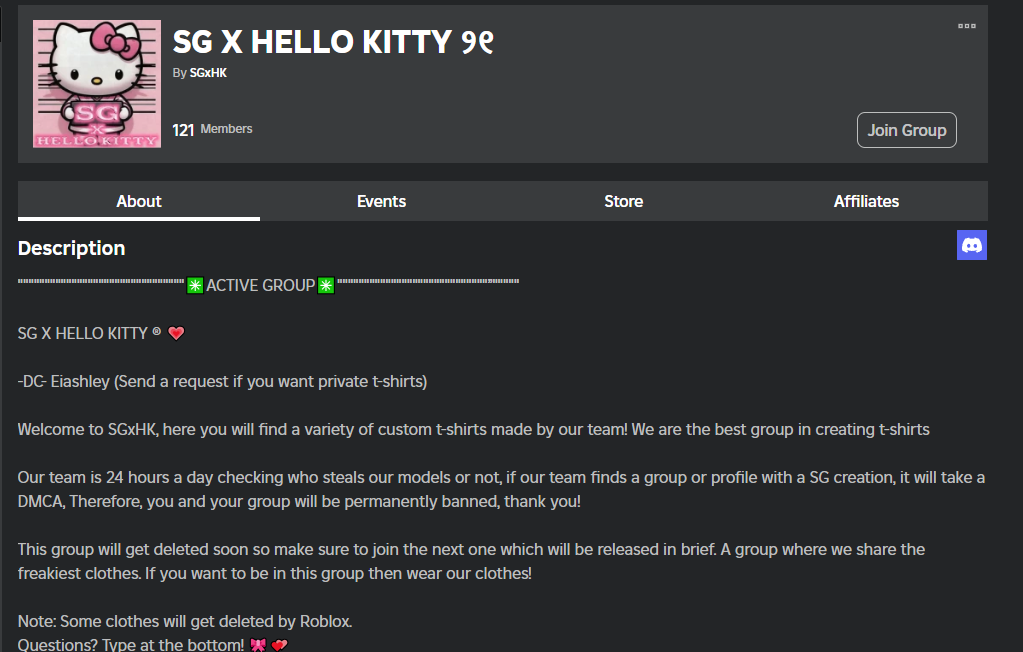Click green sparkle icon after ACTIVE GROUP

click(x=326, y=286)
